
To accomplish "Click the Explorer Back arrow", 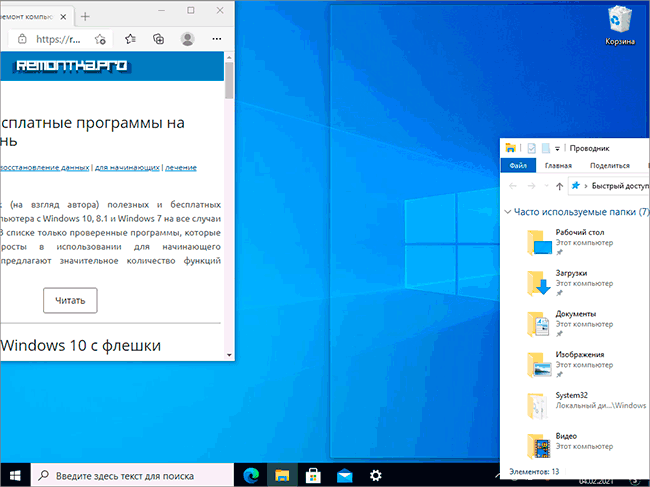I will point(513,186).
